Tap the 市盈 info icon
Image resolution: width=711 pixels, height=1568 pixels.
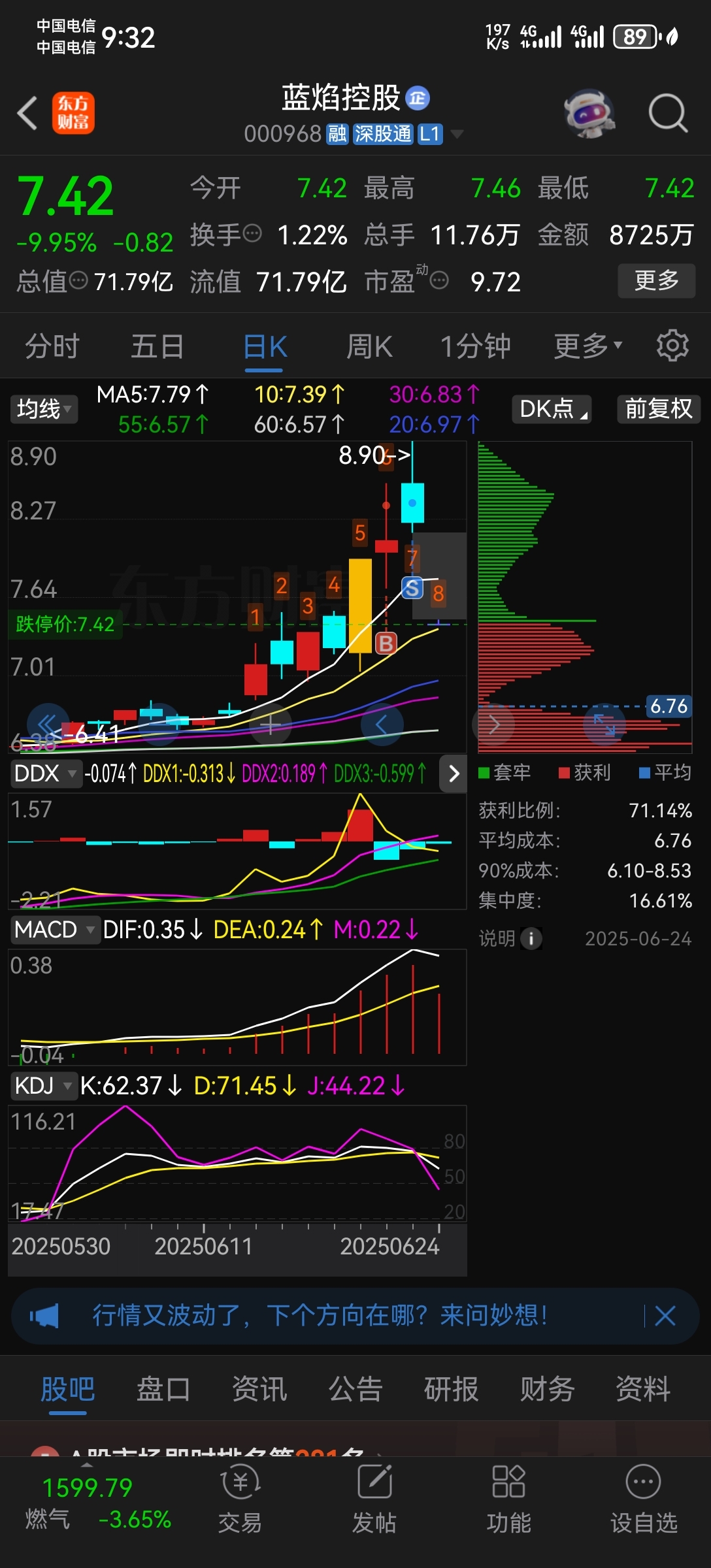439,281
